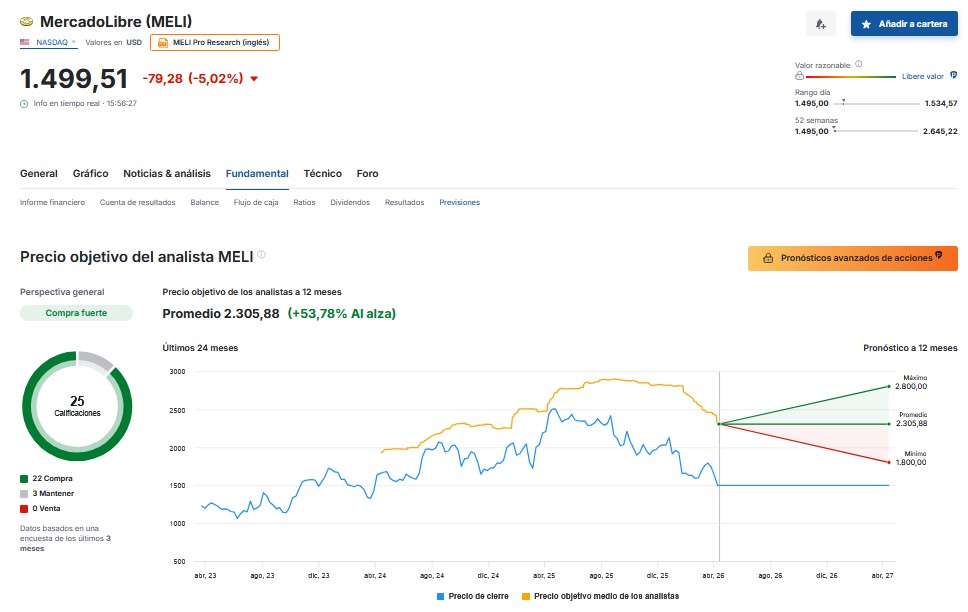Image resolution: width=968 pixels, height=612 pixels.
Task: Click the 52 semanas range slider
Action: 875,131
